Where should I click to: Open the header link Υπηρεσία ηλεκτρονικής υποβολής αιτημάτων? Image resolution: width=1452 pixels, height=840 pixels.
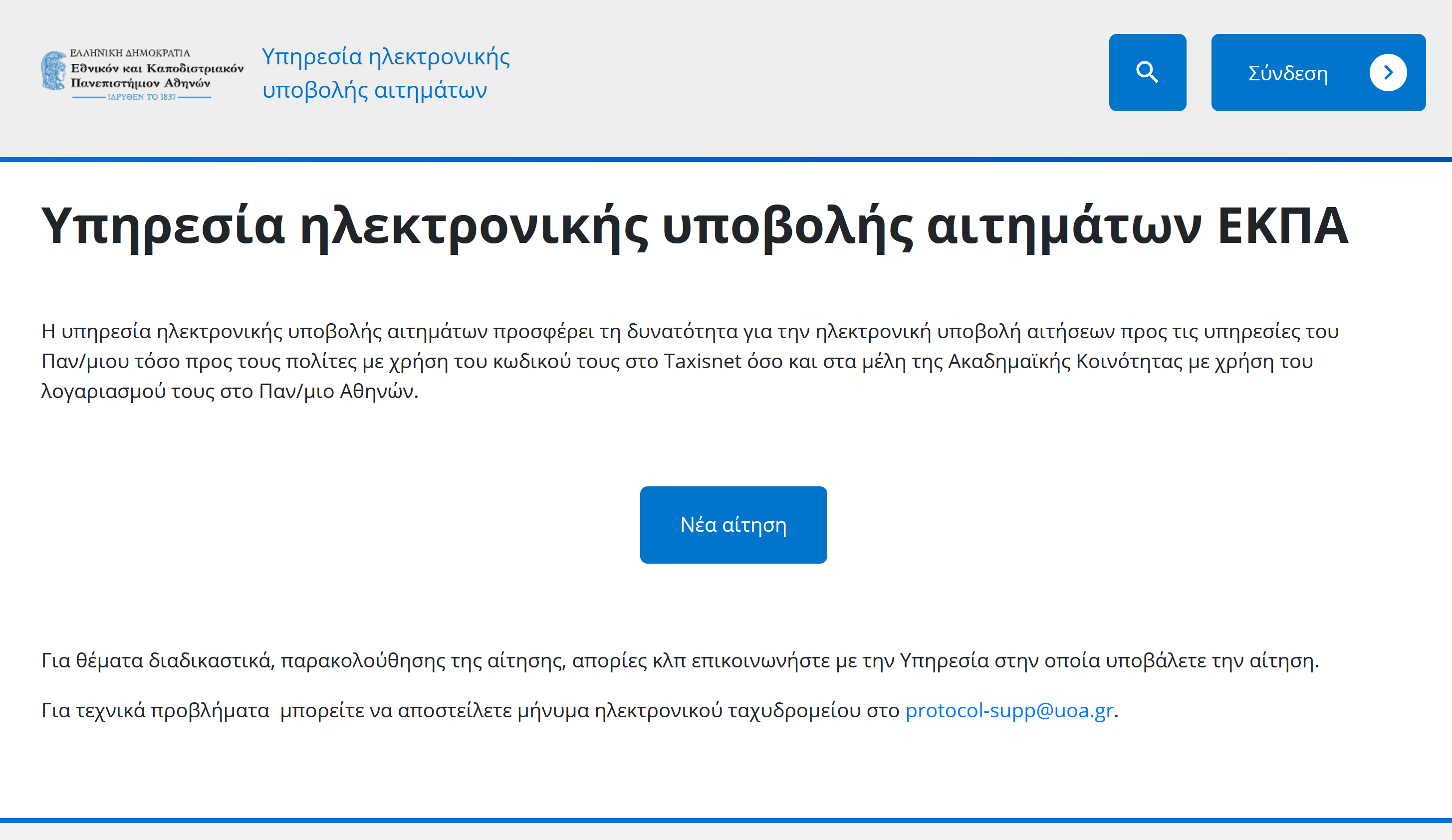point(386,73)
